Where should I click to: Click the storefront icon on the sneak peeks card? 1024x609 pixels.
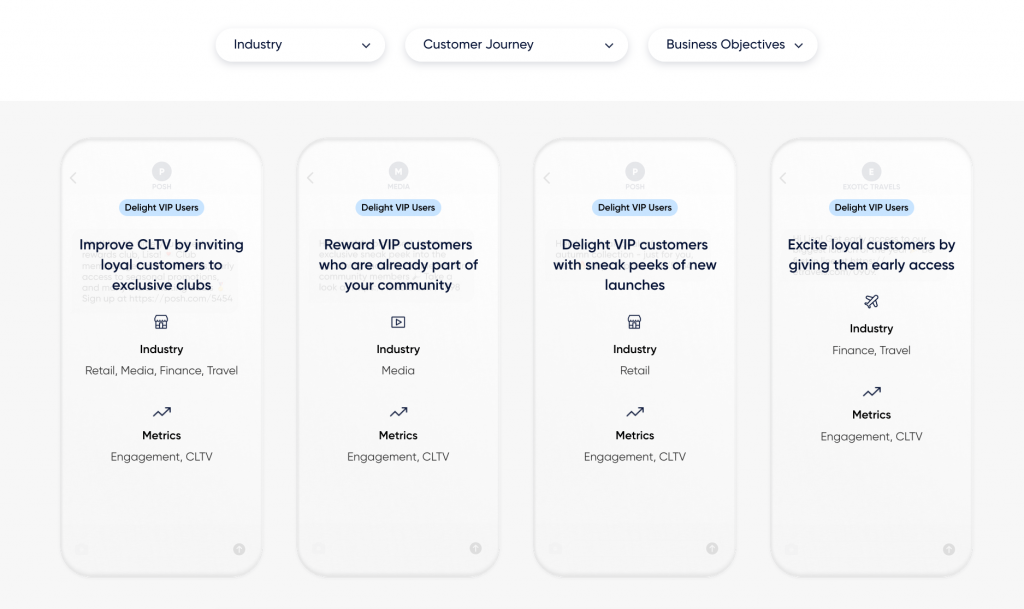[x=634, y=322]
